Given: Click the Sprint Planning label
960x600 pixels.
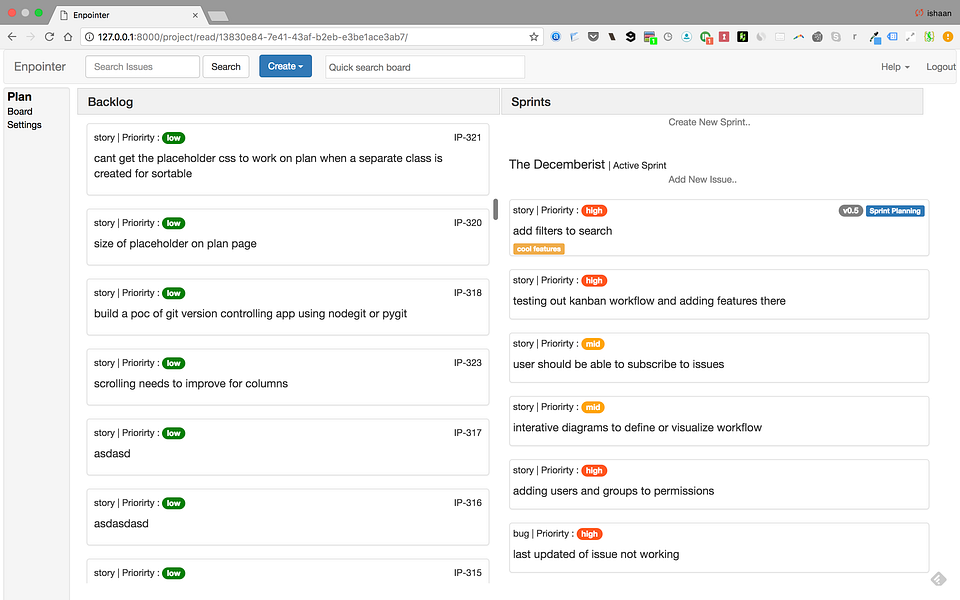Looking at the screenshot, I should pyautogui.click(x=894, y=211).
